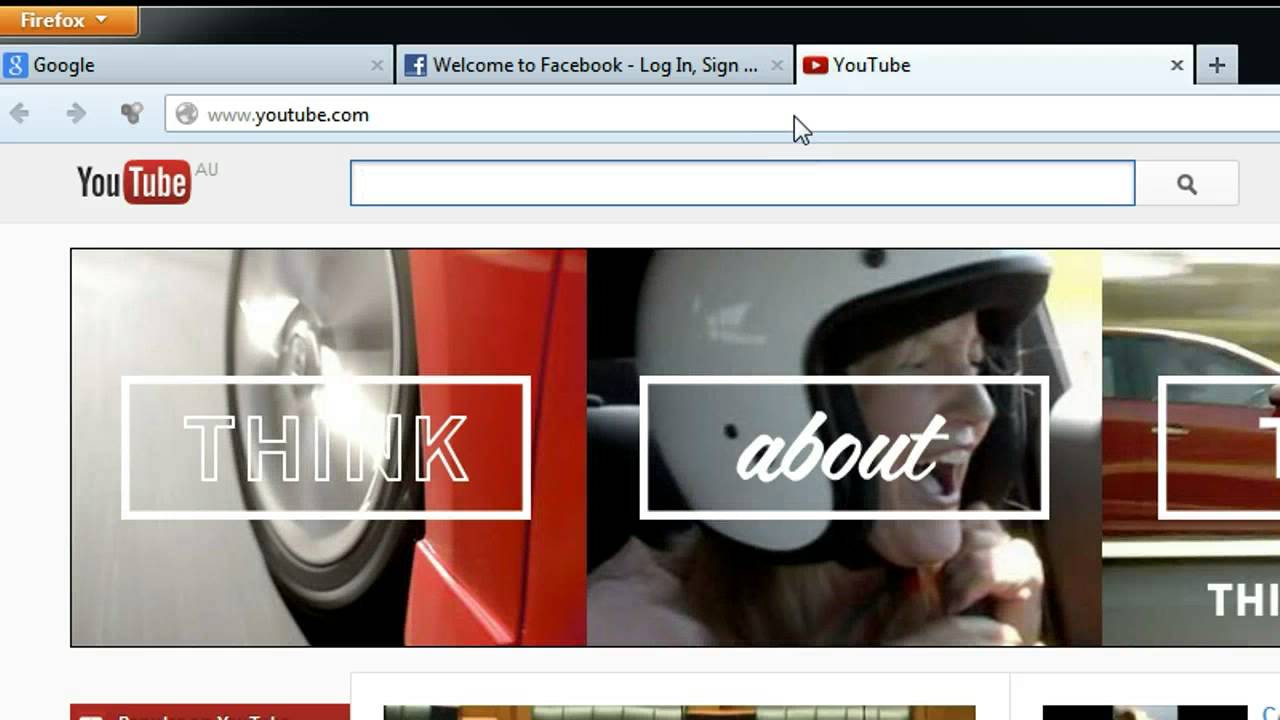Click the Google favicon on first tab
The image size is (1280, 720).
coord(14,65)
